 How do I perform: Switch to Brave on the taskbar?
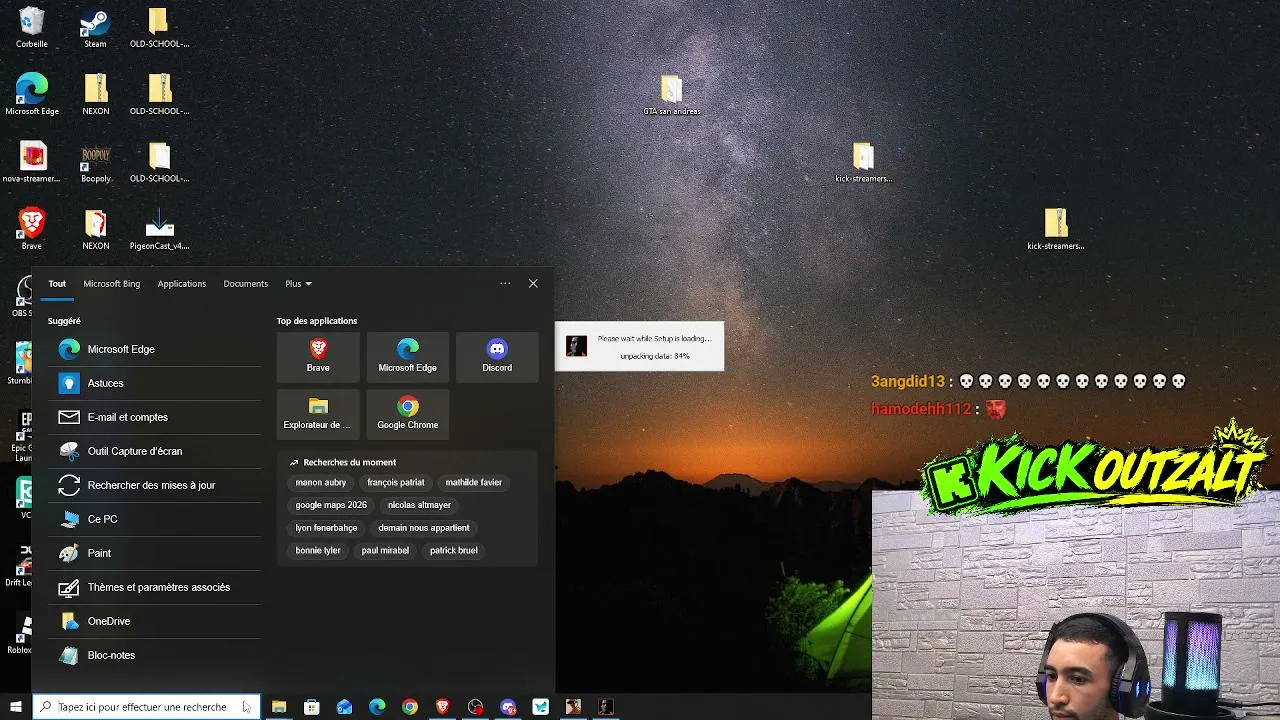[x=443, y=707]
